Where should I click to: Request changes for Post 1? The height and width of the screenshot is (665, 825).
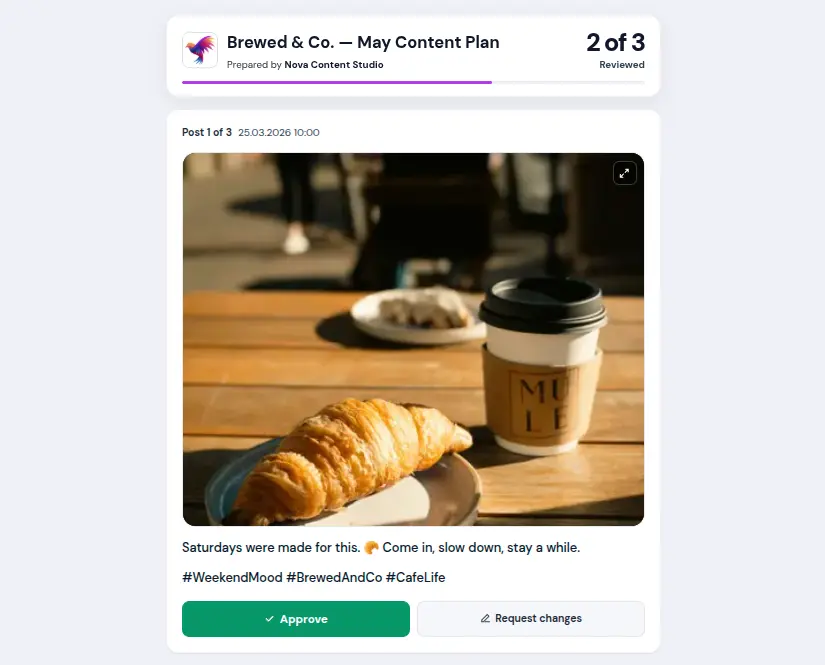click(x=530, y=618)
